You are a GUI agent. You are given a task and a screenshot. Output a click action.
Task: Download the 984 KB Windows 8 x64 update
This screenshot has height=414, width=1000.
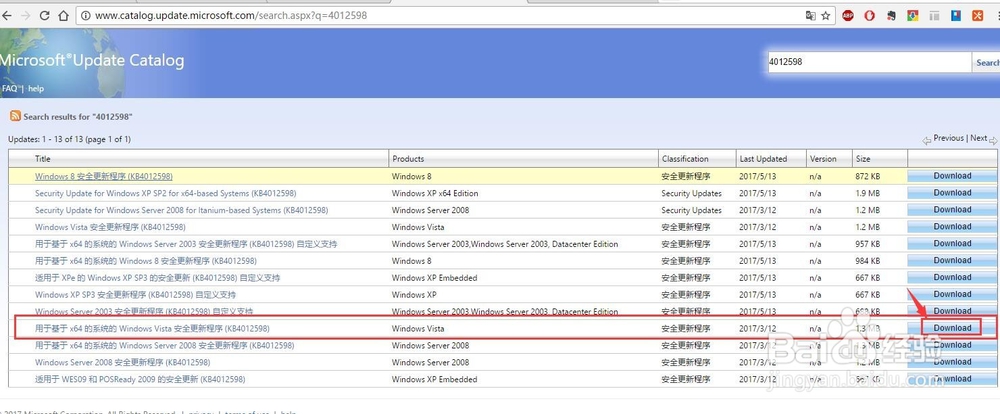click(952, 260)
